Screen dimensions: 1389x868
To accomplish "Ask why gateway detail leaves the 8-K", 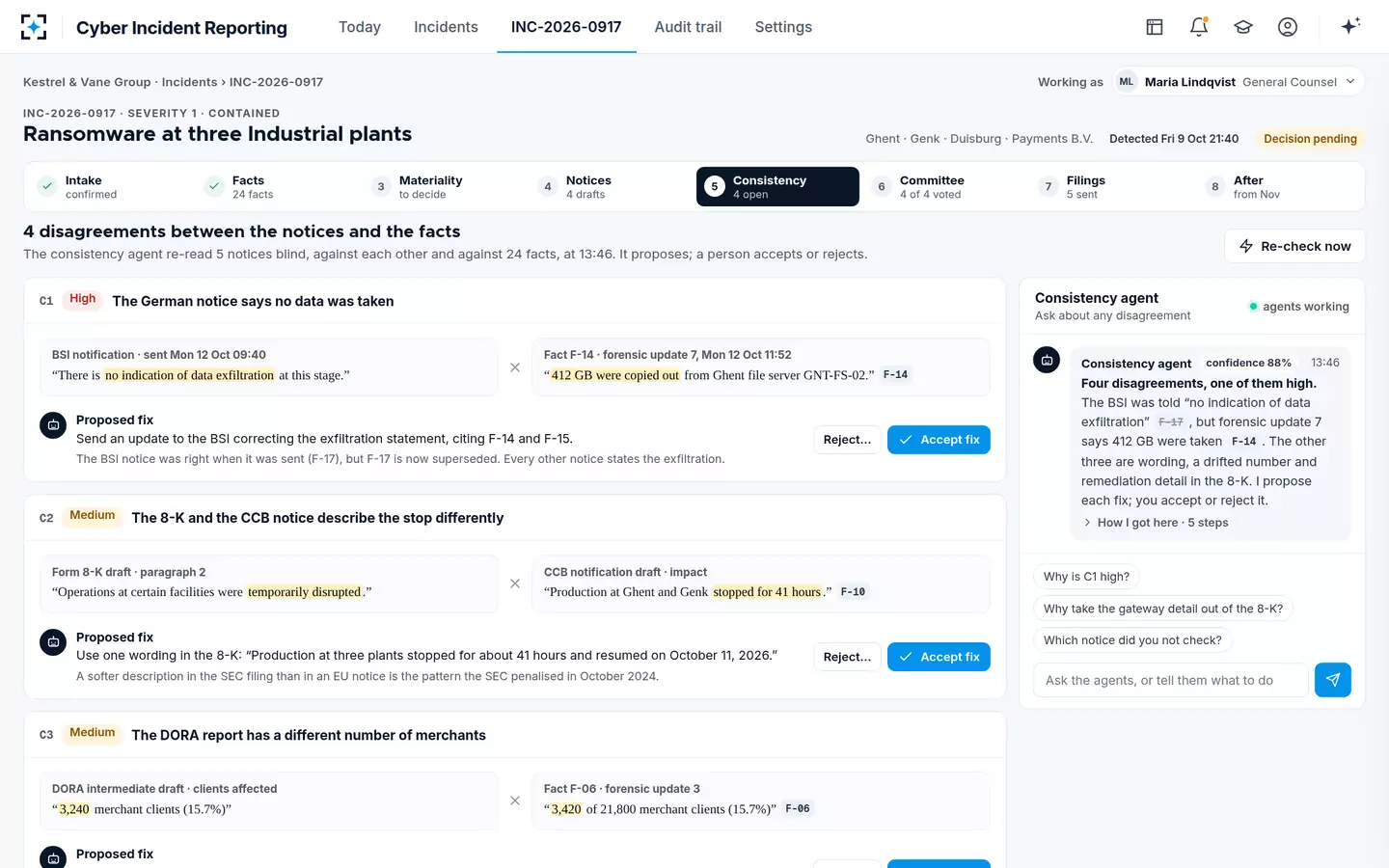I will click(x=1163, y=609).
